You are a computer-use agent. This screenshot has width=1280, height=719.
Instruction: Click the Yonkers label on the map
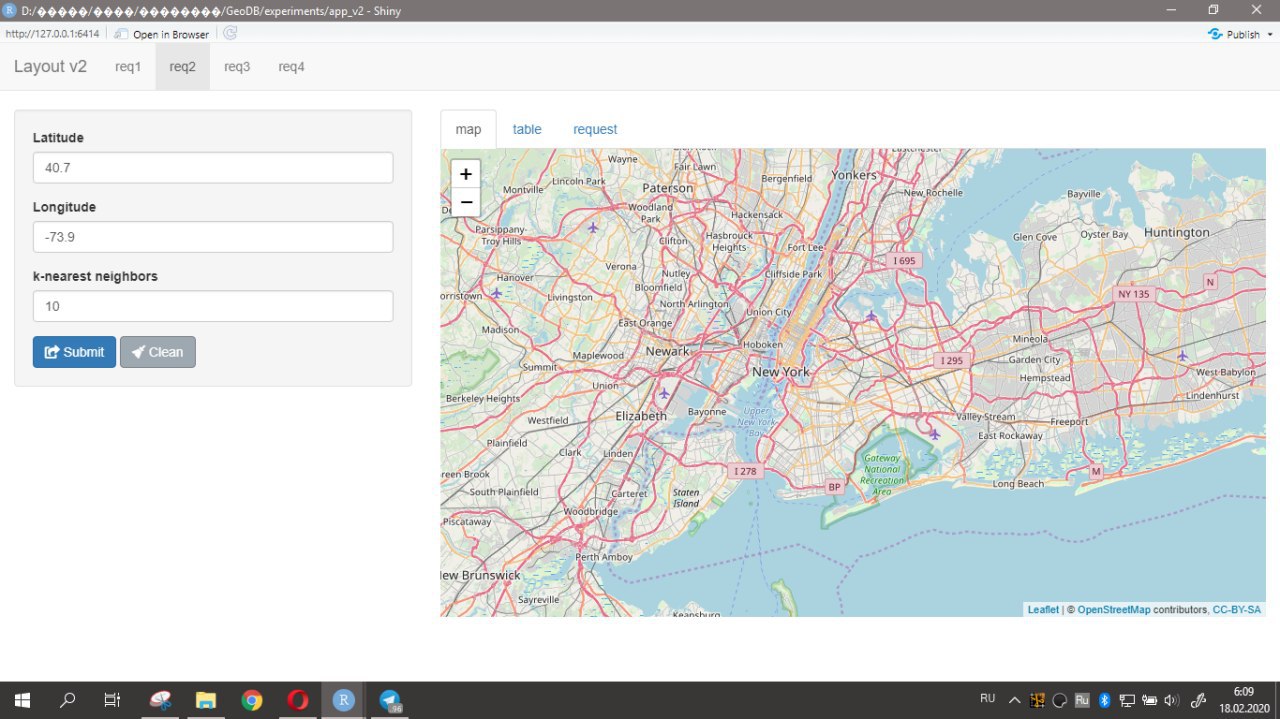tap(853, 175)
